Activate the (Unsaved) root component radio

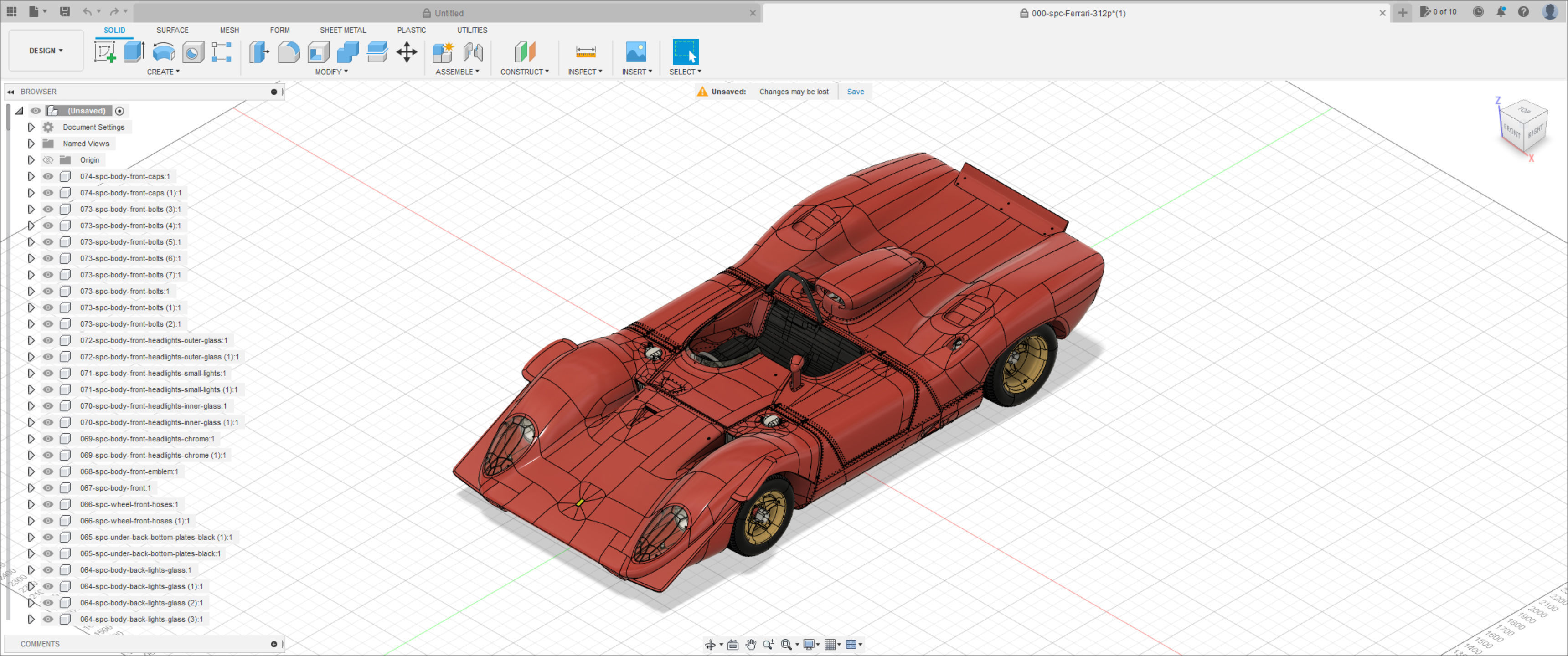pos(120,111)
